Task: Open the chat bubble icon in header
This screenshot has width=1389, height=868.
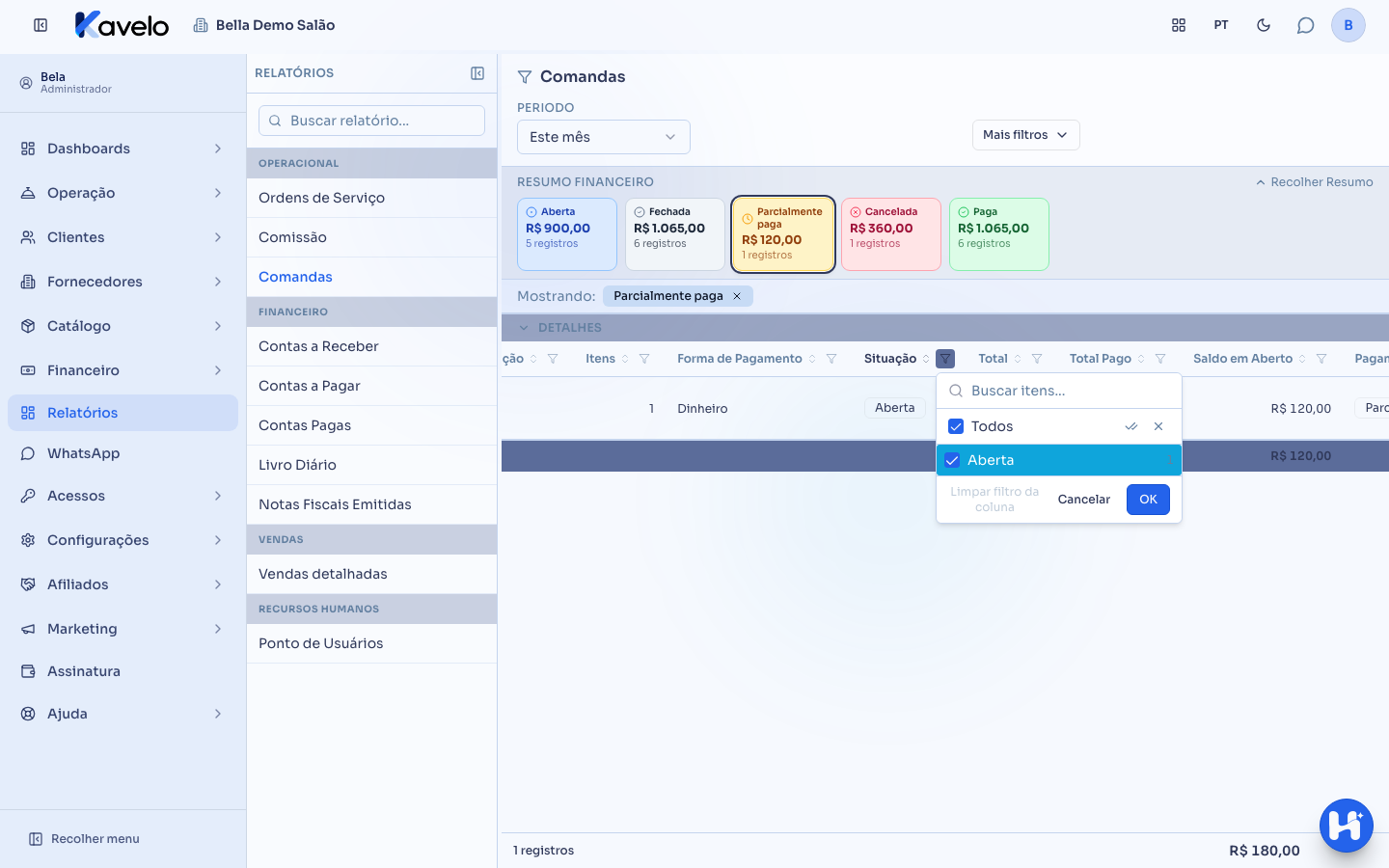Action: point(1306,25)
